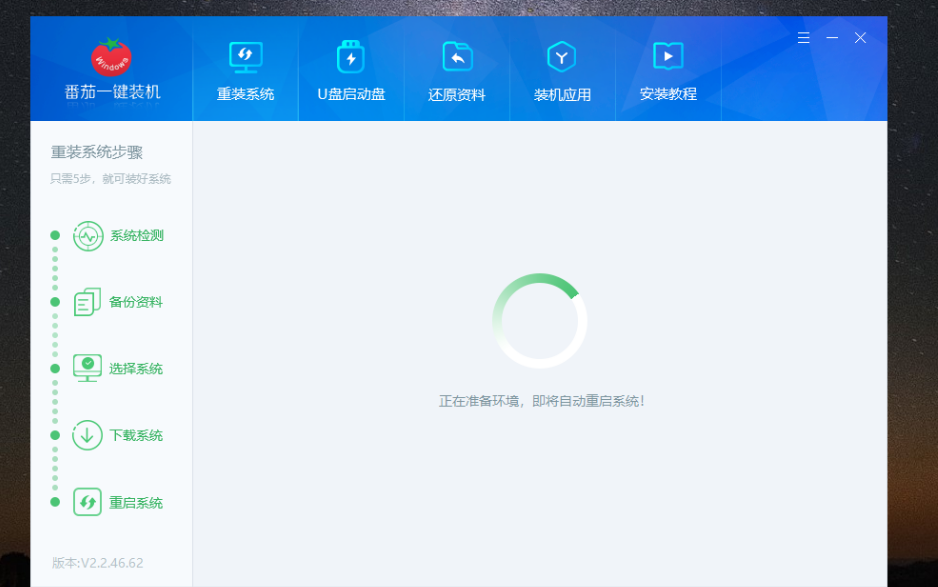This screenshot has width=938, height=587.
Task: Switch to the 装机应用 tab label
Action: click(x=562, y=95)
